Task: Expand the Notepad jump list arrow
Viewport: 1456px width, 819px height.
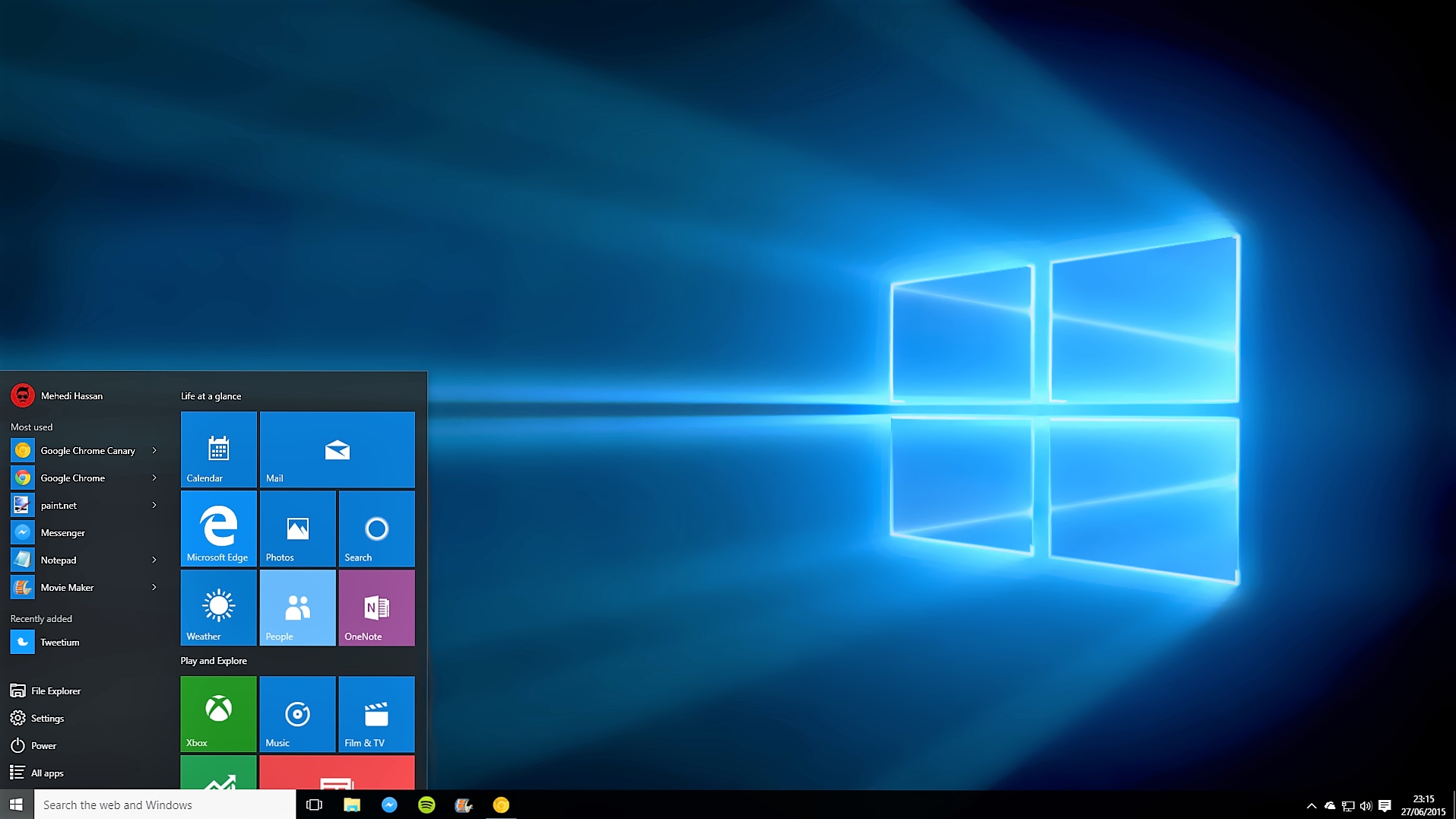Action: point(154,560)
